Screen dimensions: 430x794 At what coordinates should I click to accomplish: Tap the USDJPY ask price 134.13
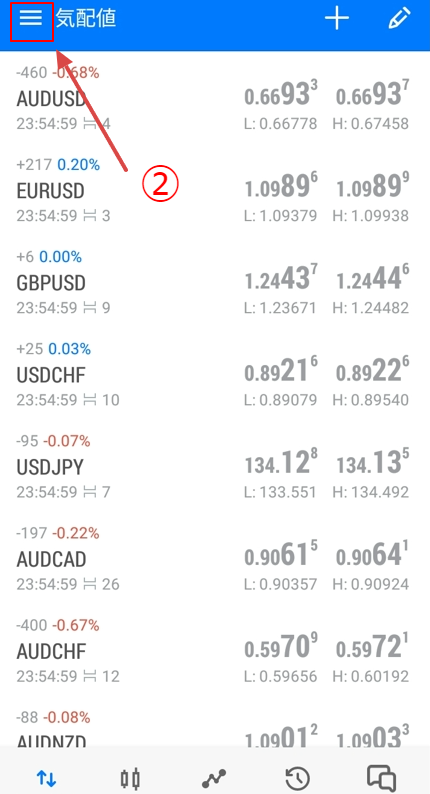[x=372, y=462]
